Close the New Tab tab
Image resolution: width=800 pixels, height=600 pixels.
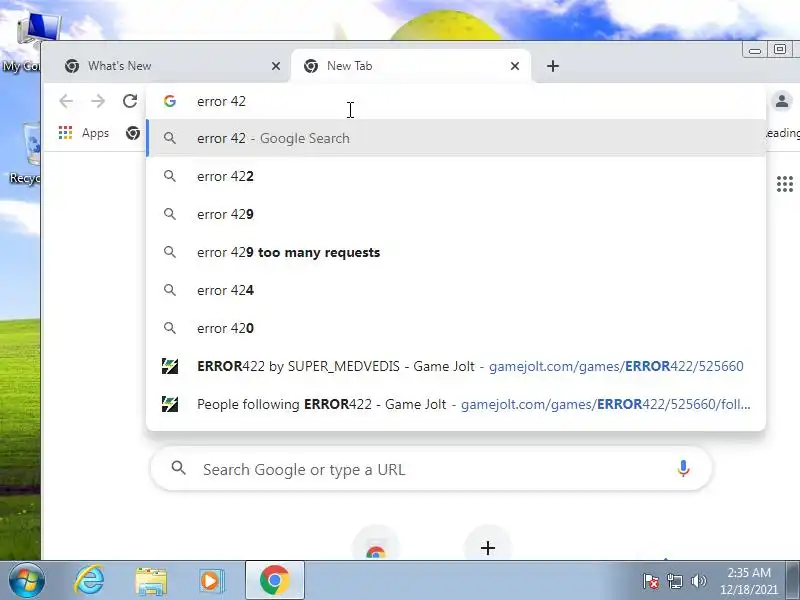515,66
